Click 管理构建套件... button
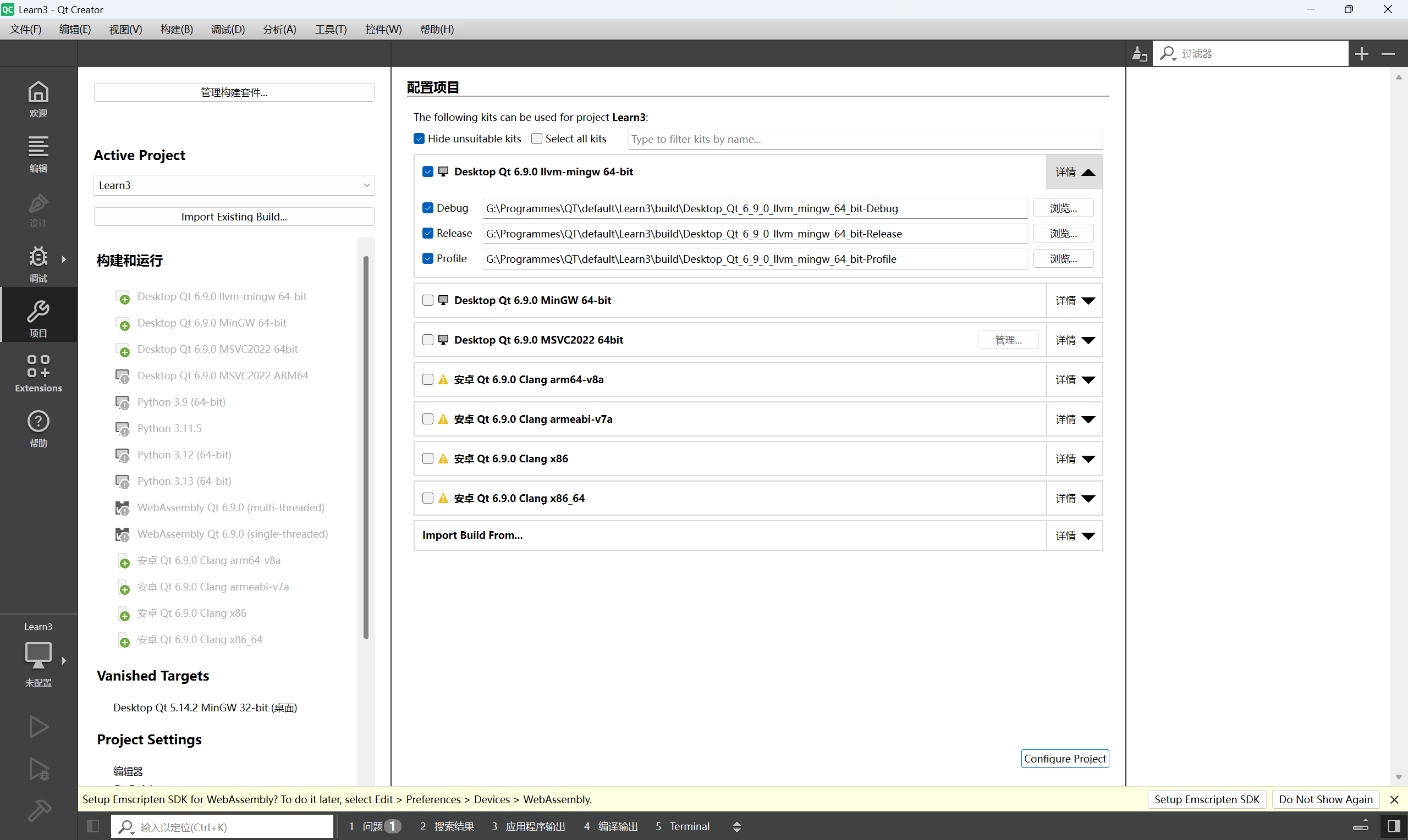This screenshot has width=1408, height=840. click(234, 92)
